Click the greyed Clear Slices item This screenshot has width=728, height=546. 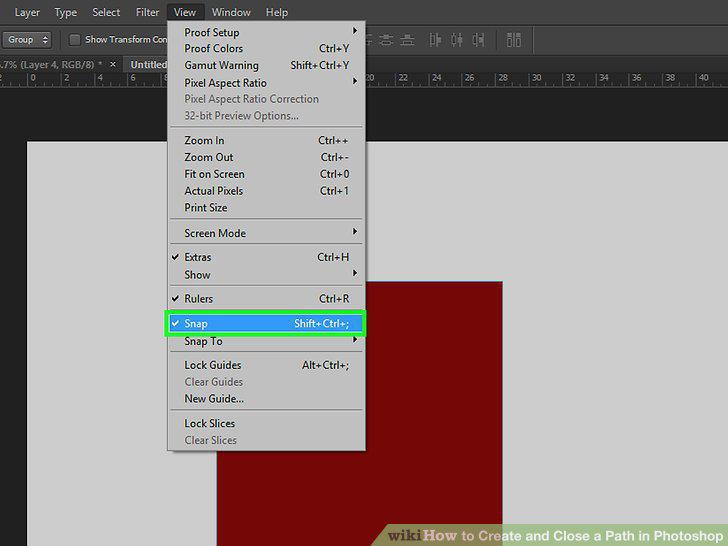coord(266,440)
